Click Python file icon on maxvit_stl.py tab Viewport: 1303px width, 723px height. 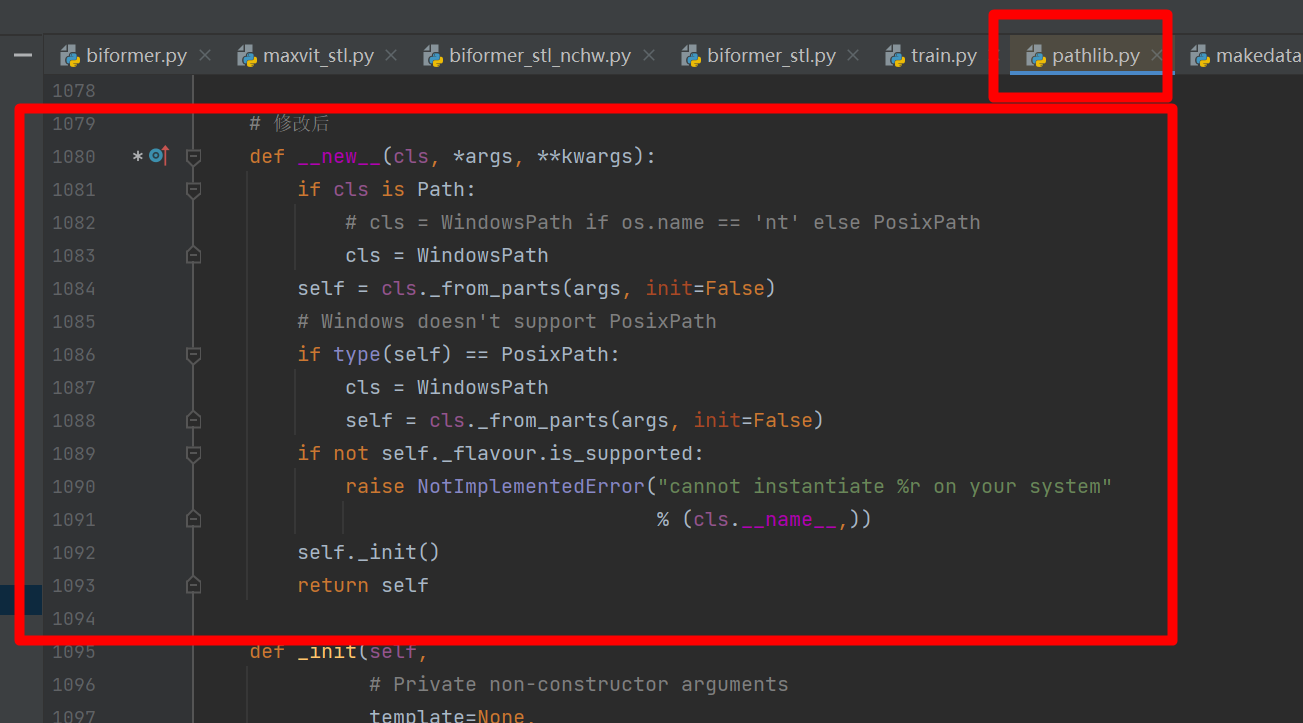246,56
